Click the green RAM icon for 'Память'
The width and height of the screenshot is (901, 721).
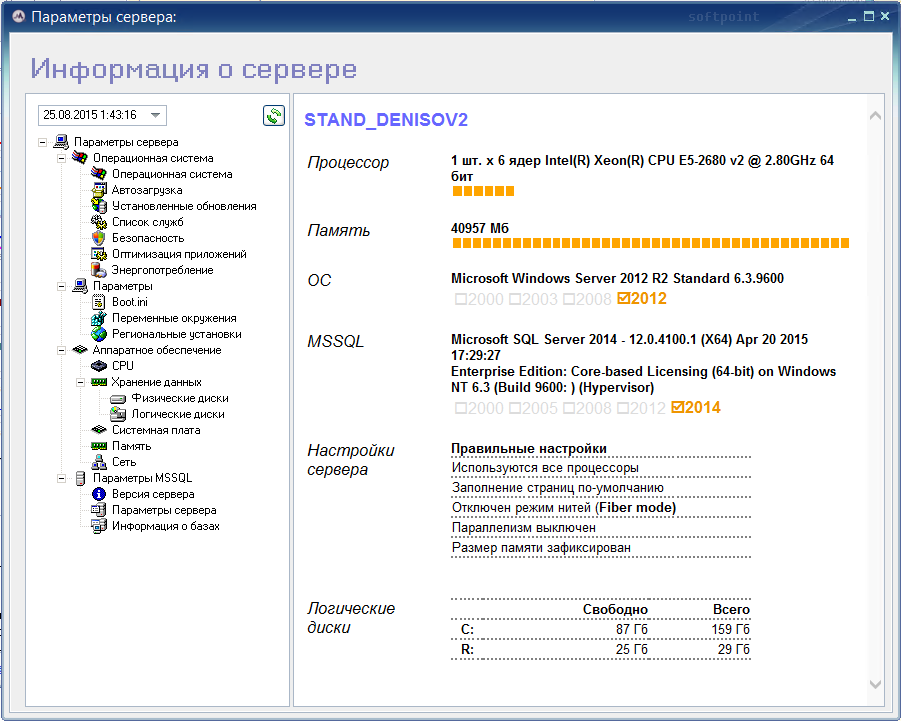(x=99, y=446)
